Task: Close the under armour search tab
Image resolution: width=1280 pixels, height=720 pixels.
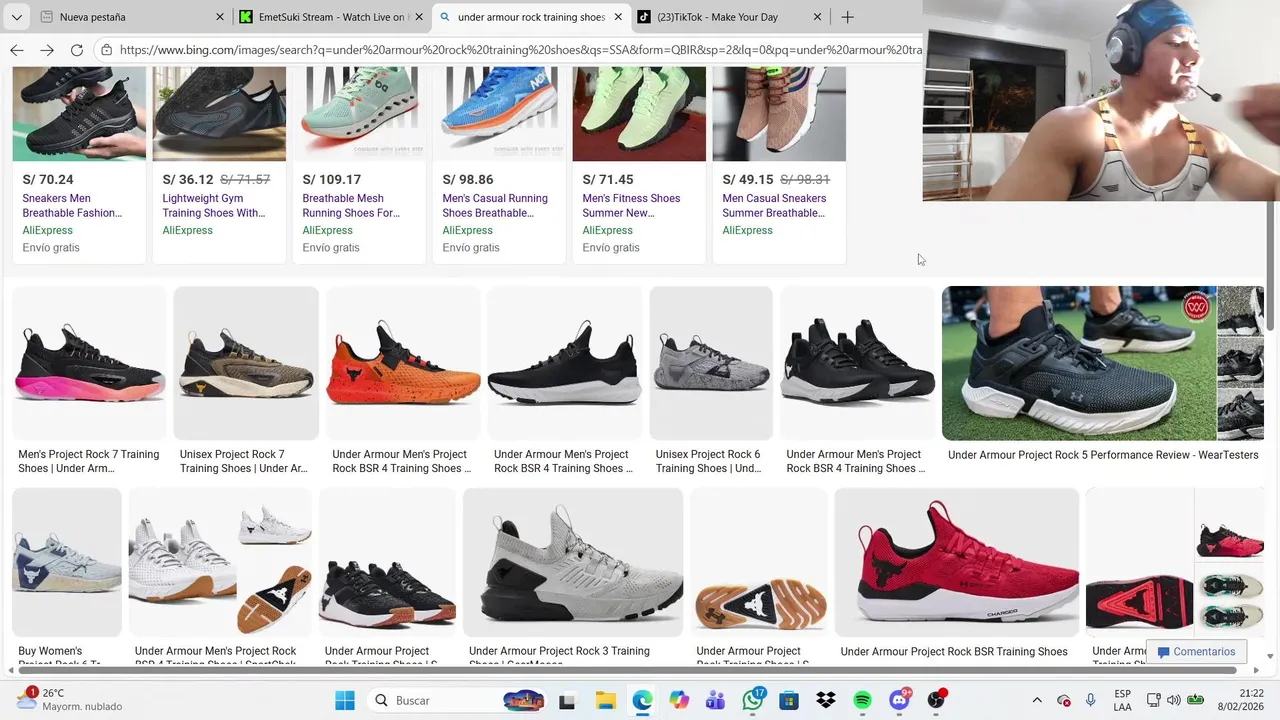Action: pos(618,17)
